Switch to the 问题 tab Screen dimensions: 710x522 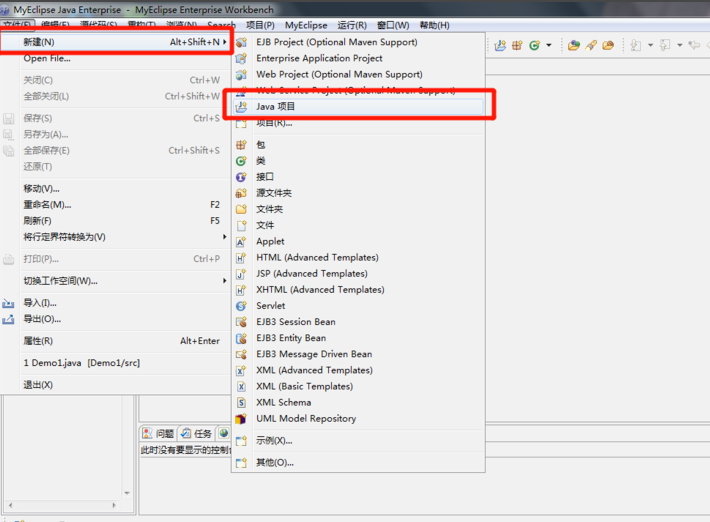coord(158,434)
